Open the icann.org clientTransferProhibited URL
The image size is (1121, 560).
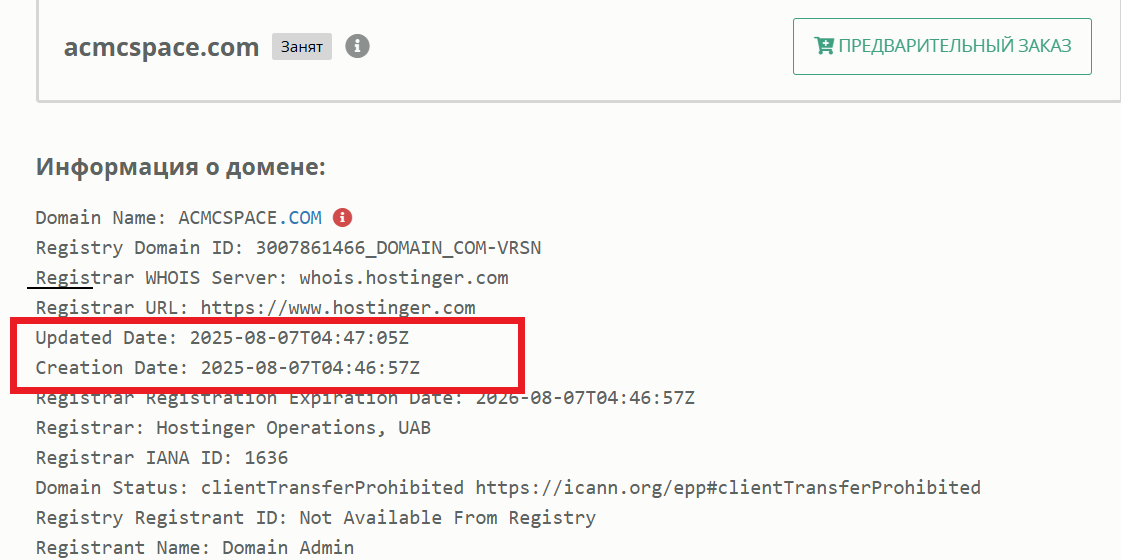pos(727,487)
